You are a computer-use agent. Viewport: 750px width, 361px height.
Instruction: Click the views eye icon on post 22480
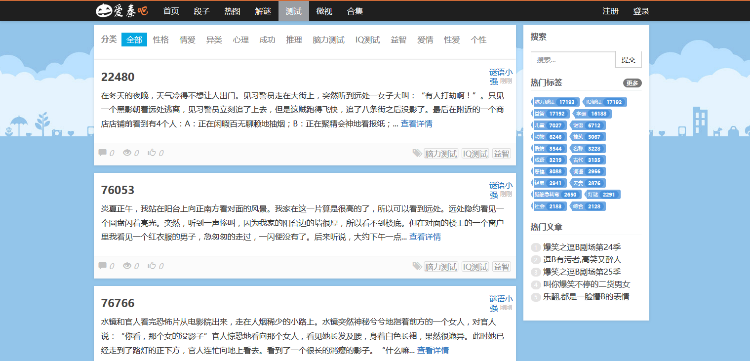(127, 153)
